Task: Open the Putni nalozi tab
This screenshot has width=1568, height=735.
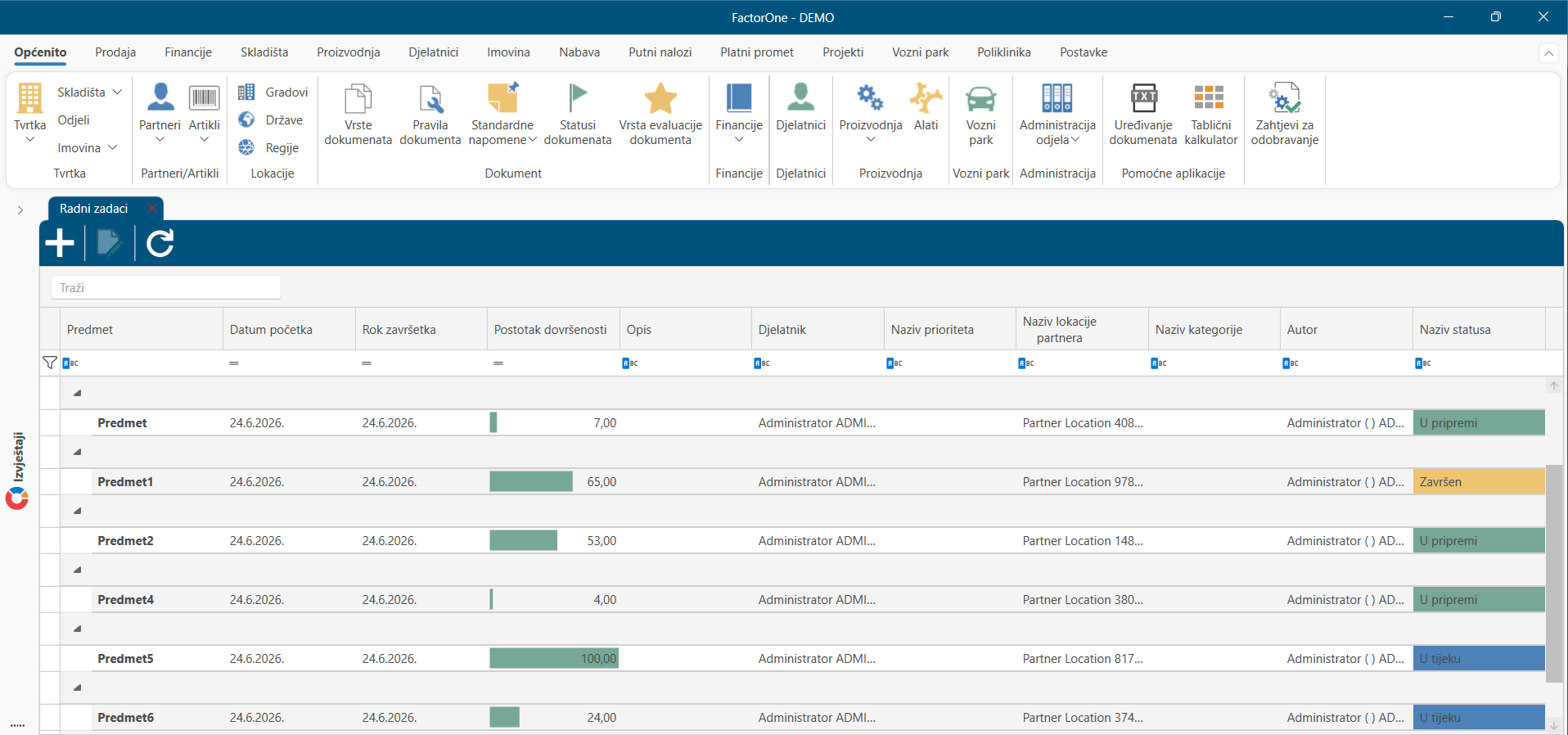Action: [x=660, y=52]
